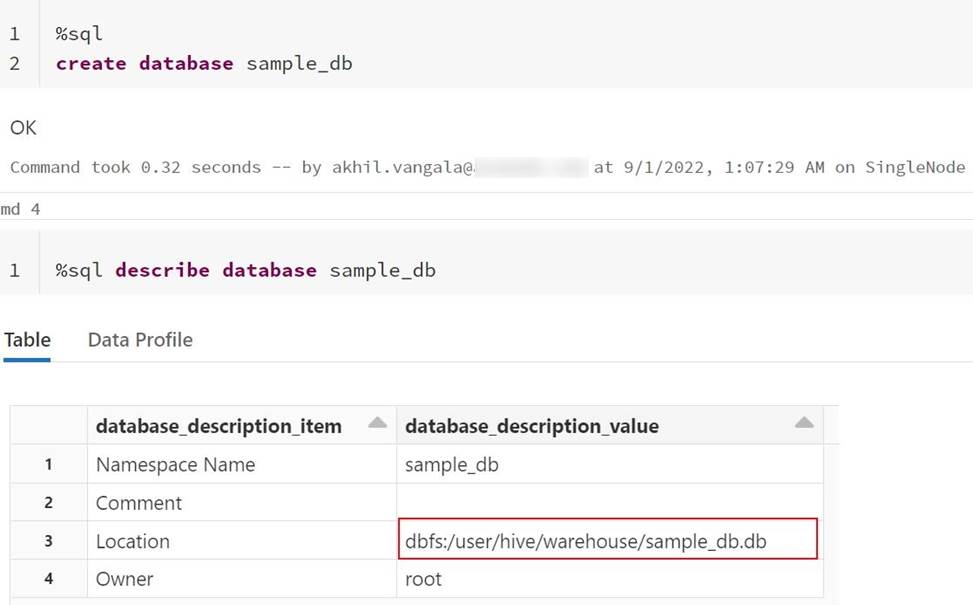The width and height of the screenshot is (973, 605).
Task: Select the dbfs warehouse location path cell
Action: (585, 541)
